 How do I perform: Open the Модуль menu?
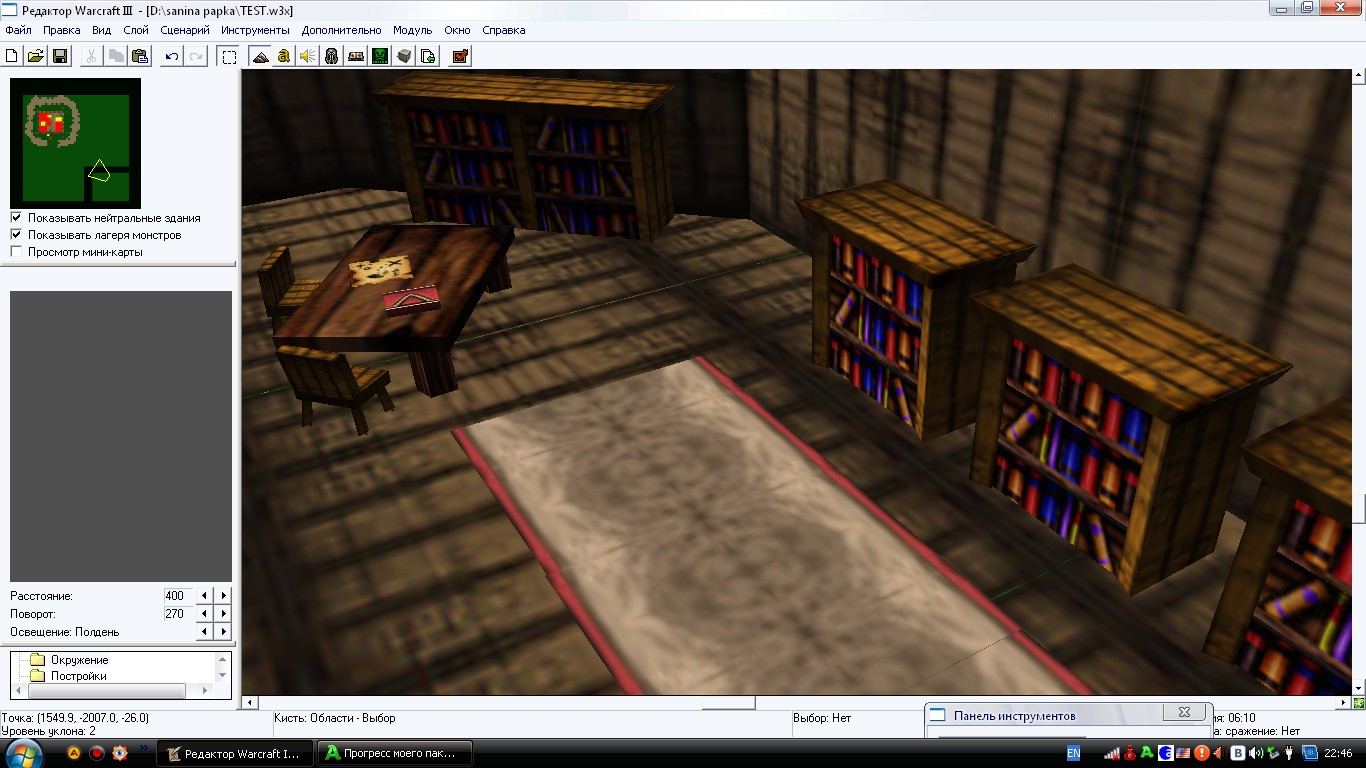(412, 30)
